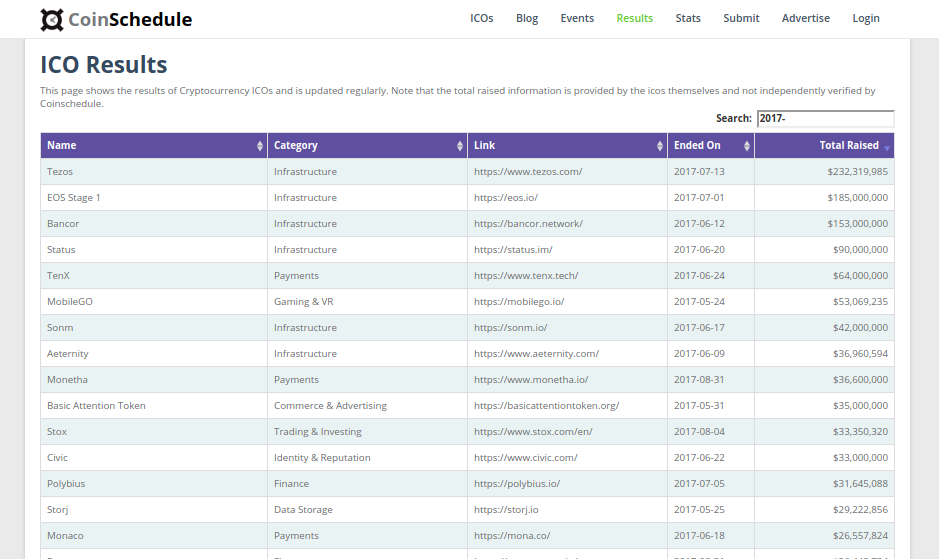Viewport: 939px width, 559px height.
Task: Sort table by Link column arrows
Action: [x=659, y=146]
